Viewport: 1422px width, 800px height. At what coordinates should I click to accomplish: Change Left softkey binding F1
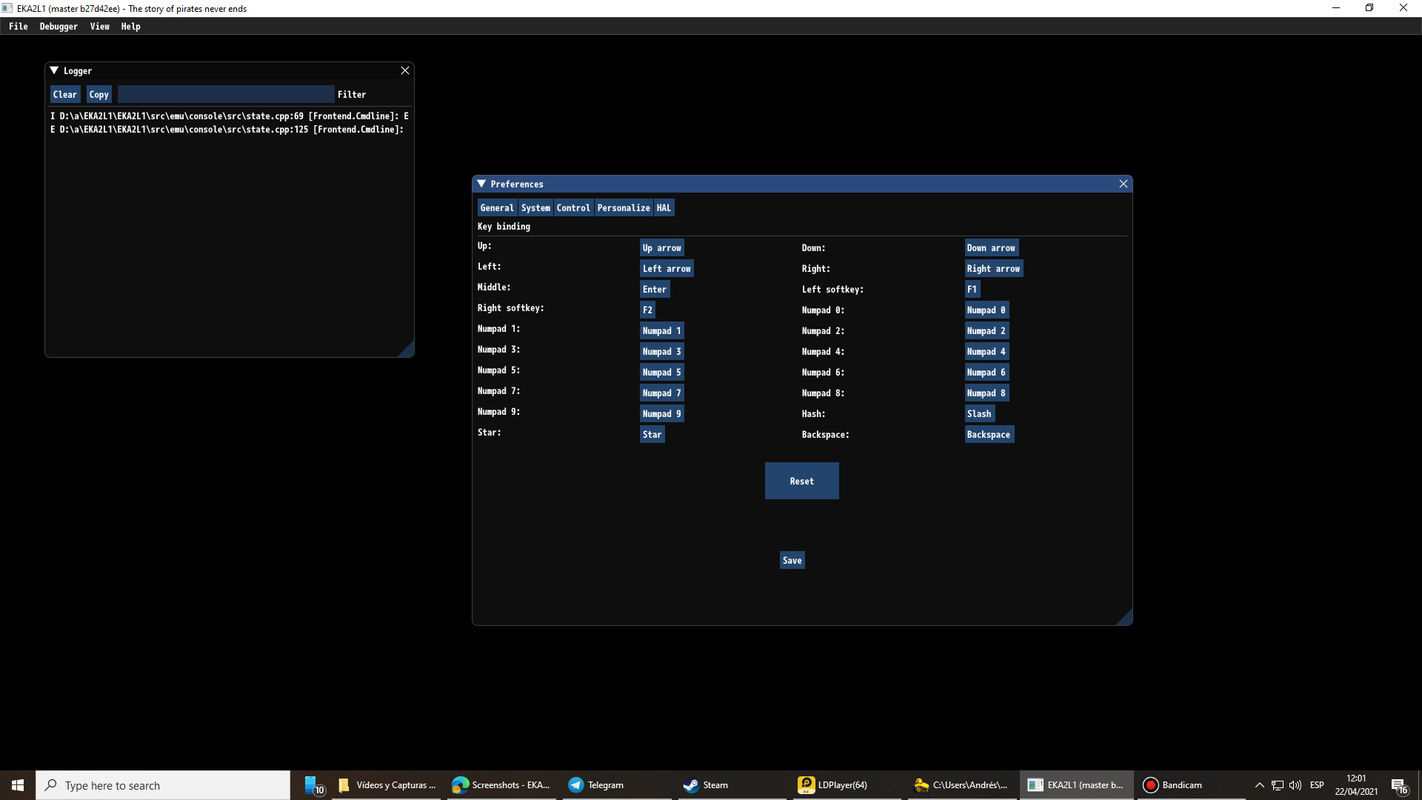coord(972,289)
